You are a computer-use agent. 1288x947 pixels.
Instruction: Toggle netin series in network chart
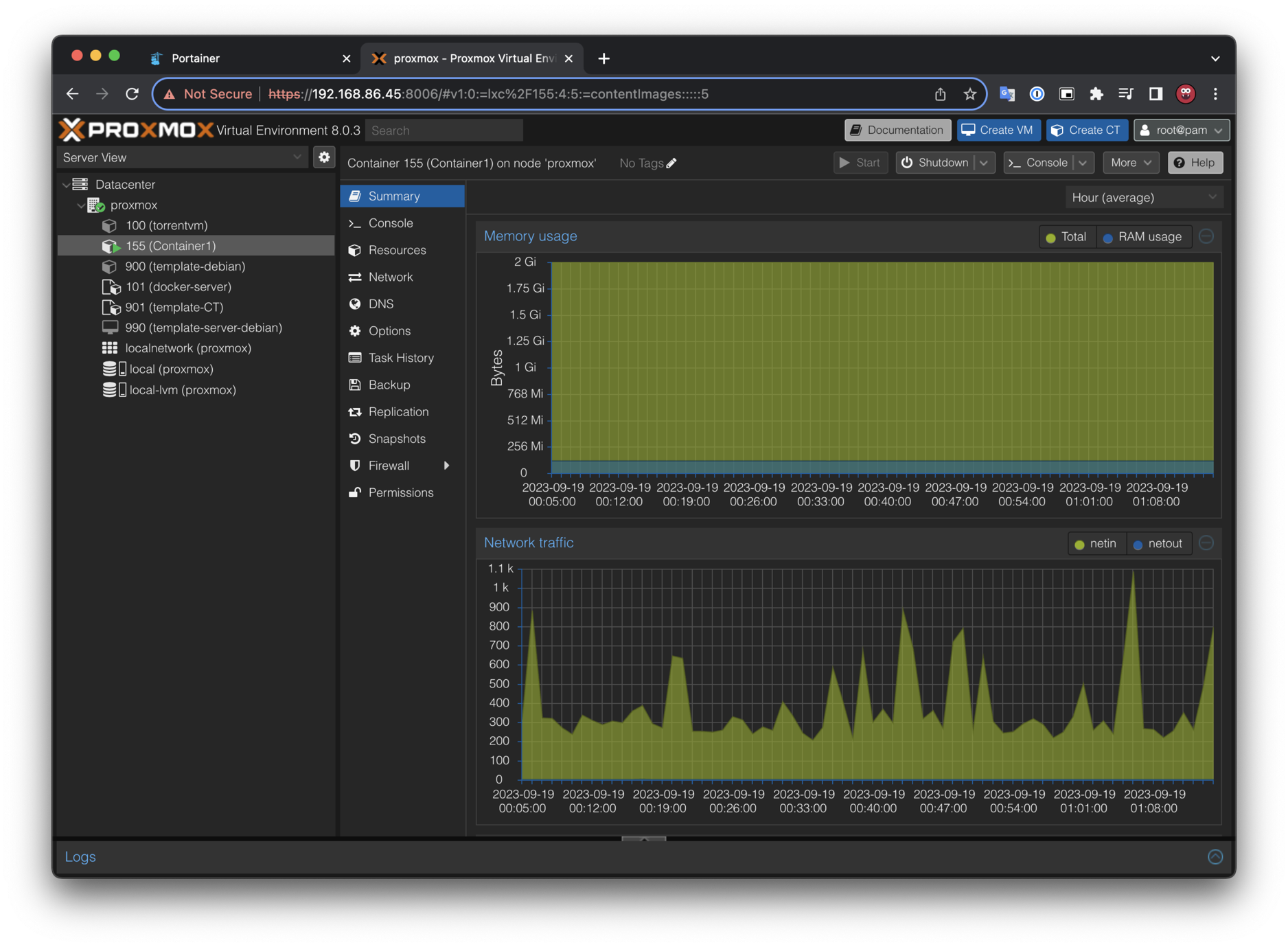coord(1096,544)
